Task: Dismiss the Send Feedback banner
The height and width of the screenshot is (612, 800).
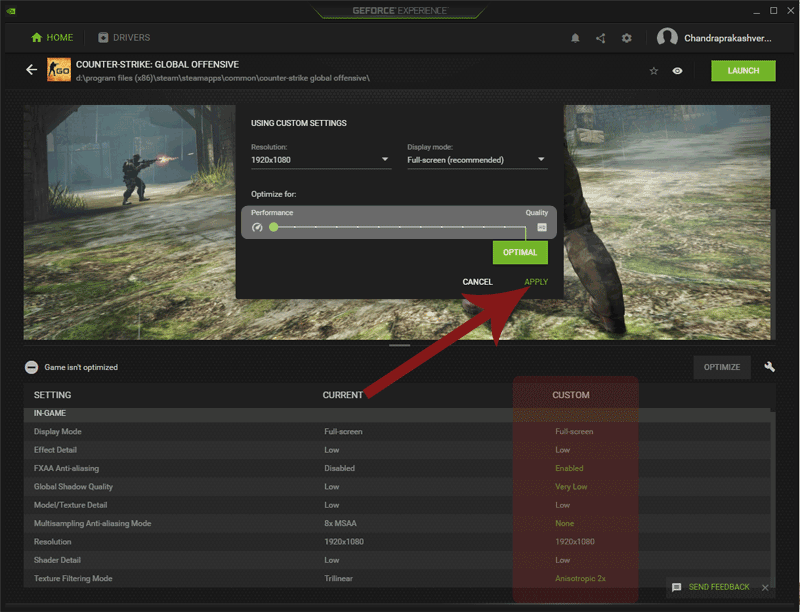Action: (765, 588)
